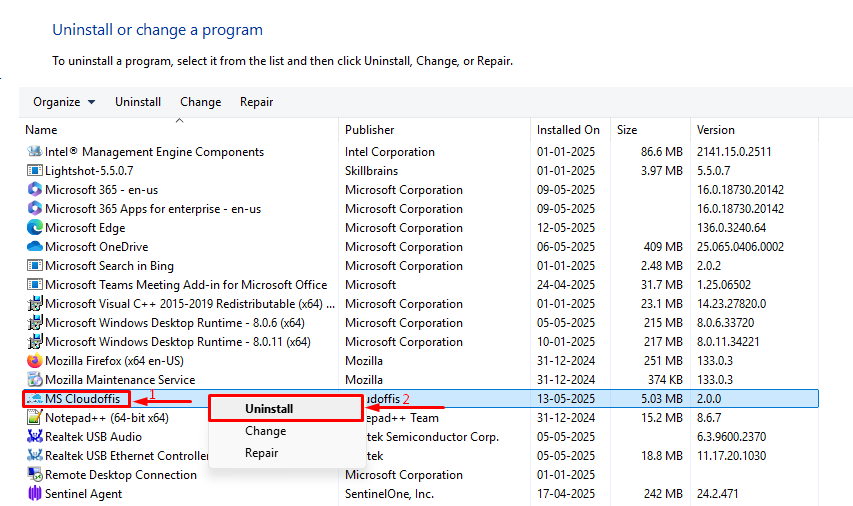Click version 24.2.471 cell
The width and height of the screenshot is (853, 506).
point(718,494)
